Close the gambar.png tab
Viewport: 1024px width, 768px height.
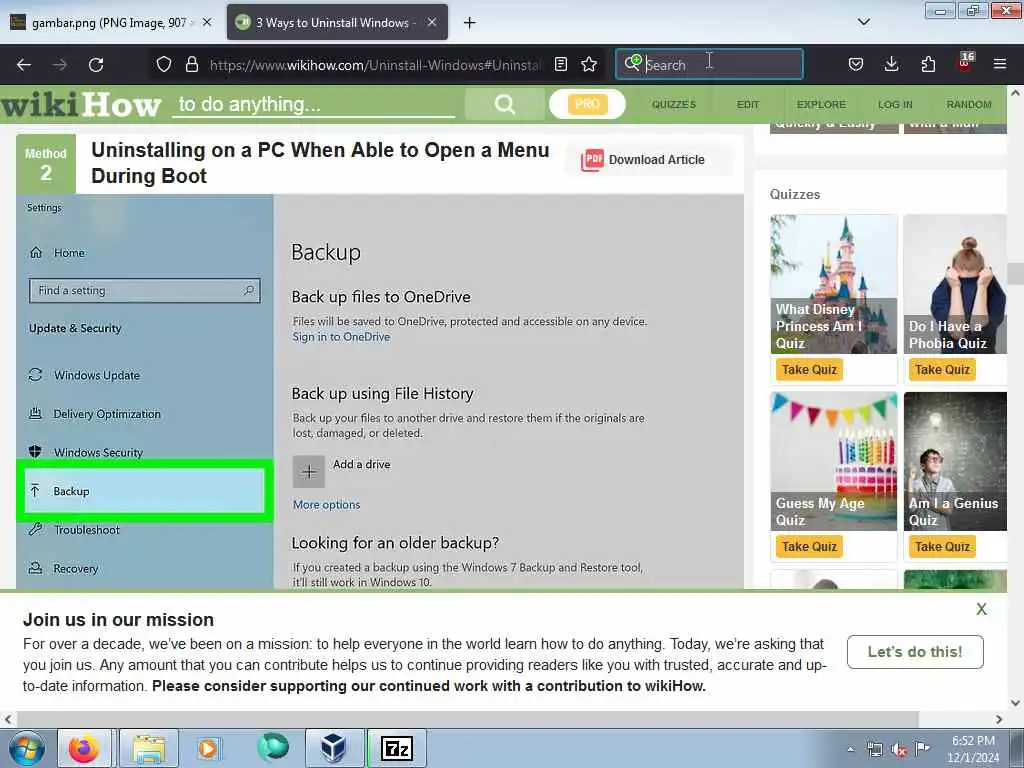pos(207,22)
